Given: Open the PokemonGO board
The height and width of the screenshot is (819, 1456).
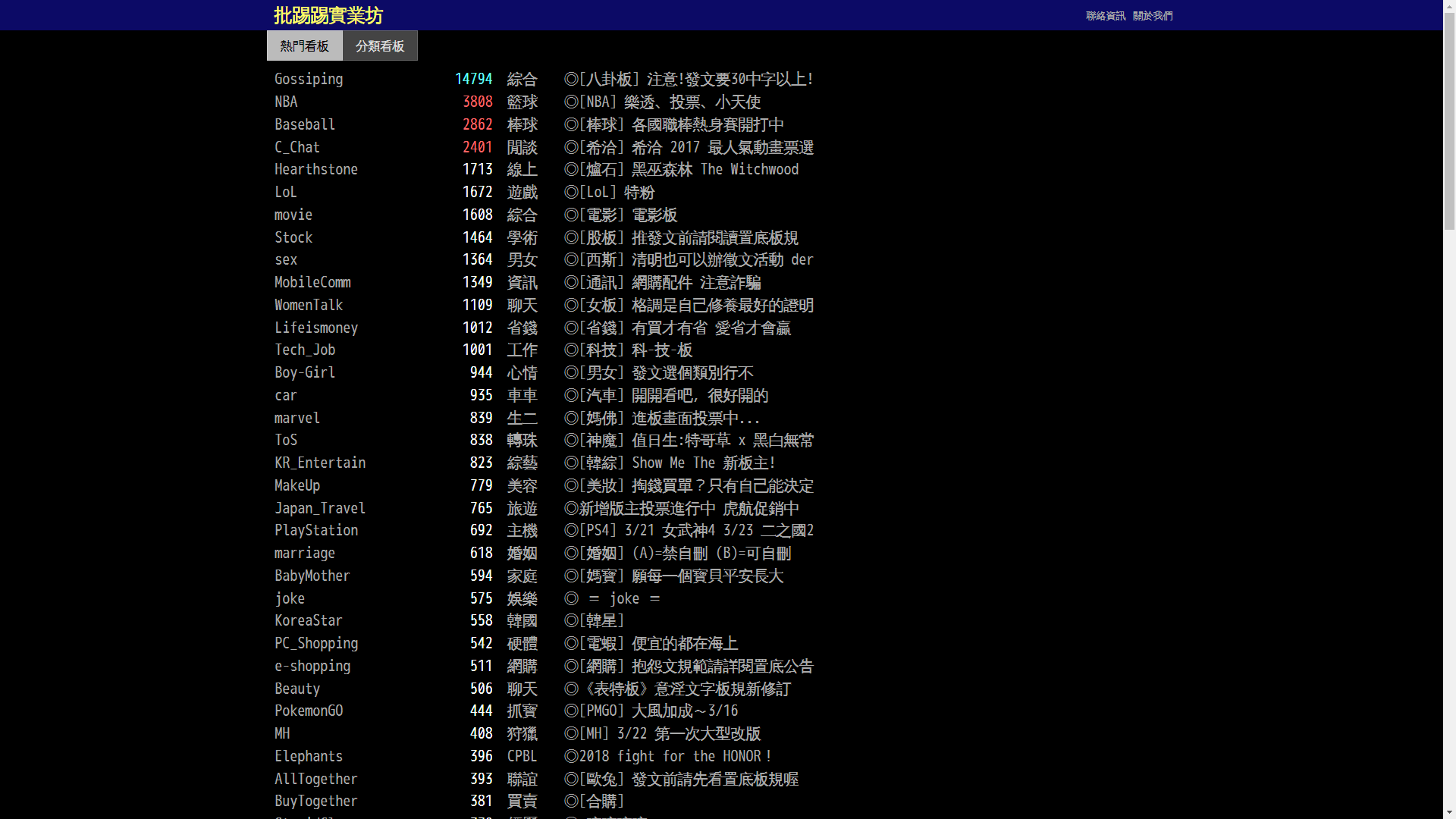Looking at the screenshot, I should (x=309, y=711).
